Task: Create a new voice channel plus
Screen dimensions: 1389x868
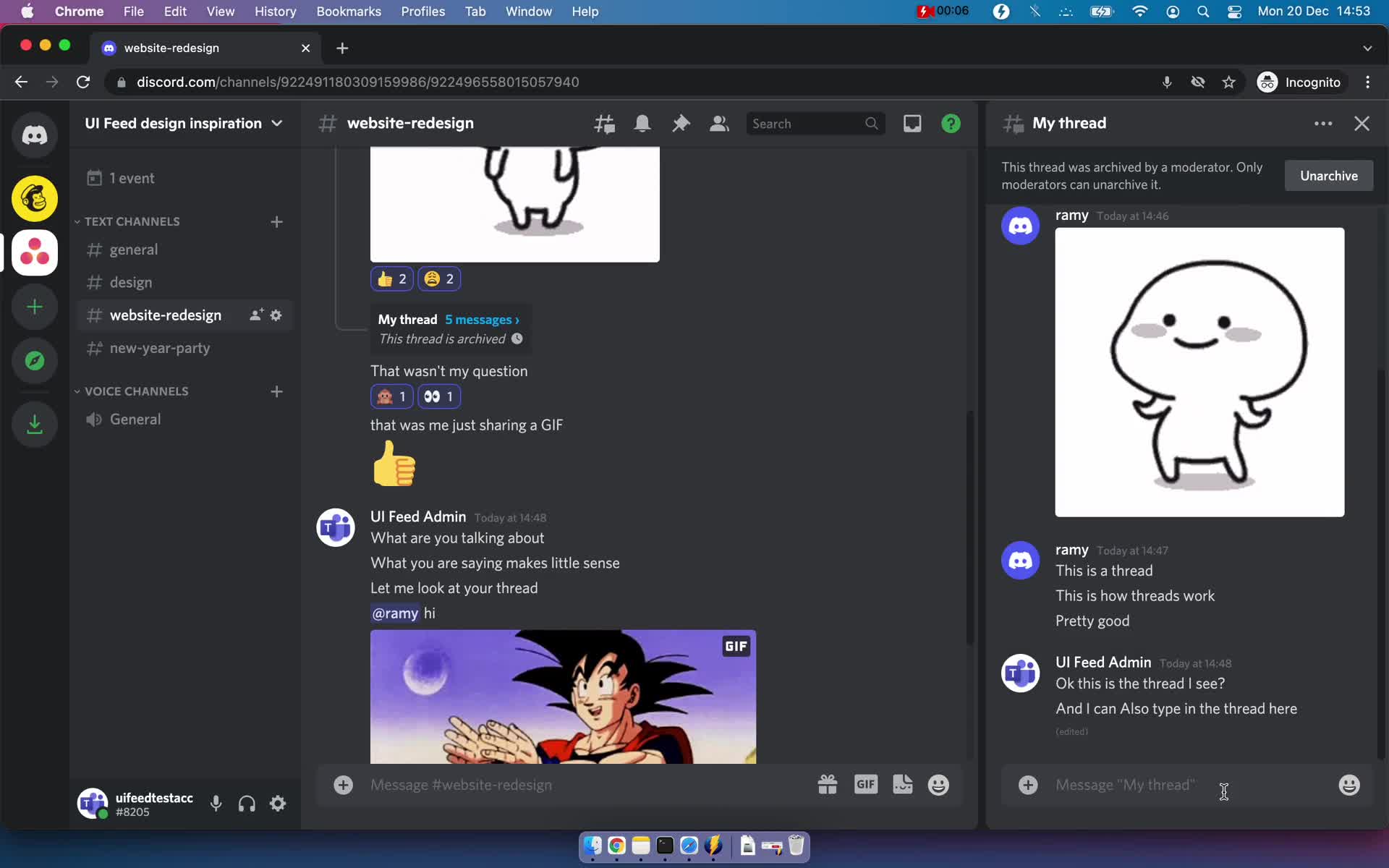Action: [x=276, y=391]
